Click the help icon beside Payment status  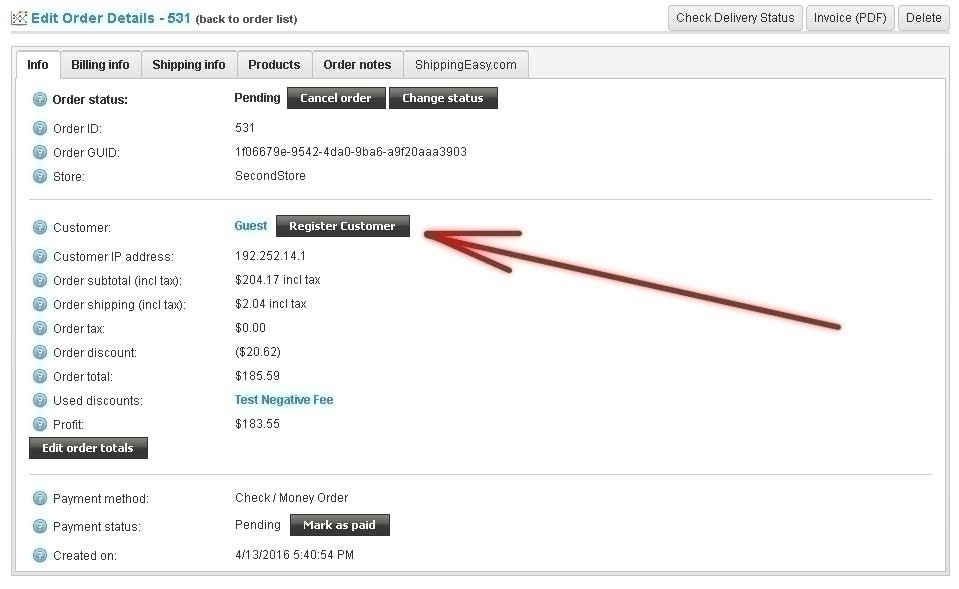pyautogui.click(x=40, y=527)
